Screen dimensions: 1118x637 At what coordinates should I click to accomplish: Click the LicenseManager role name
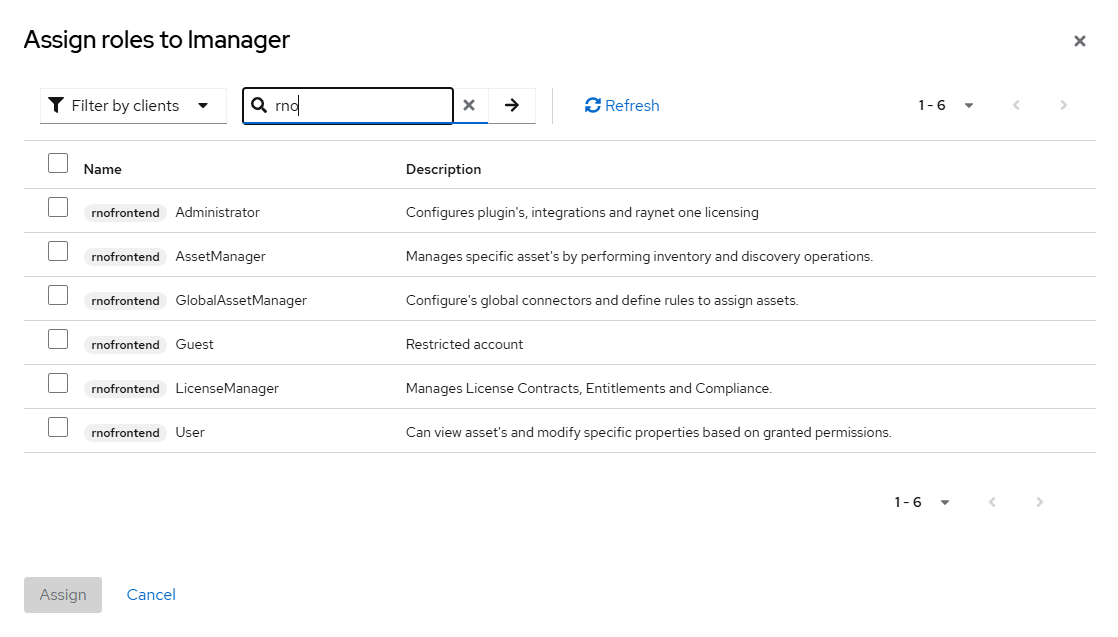click(227, 389)
